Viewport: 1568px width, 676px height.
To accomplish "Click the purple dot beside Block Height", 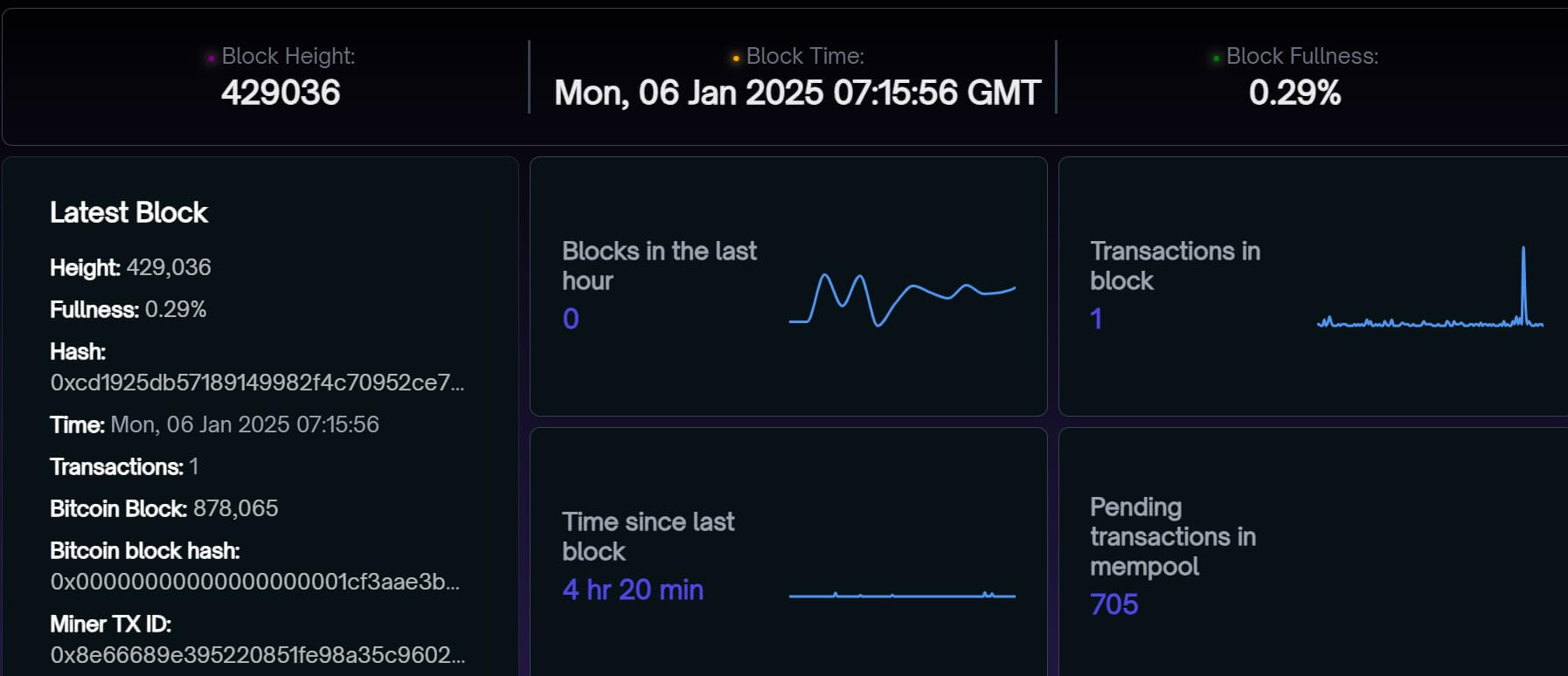I will [212, 59].
